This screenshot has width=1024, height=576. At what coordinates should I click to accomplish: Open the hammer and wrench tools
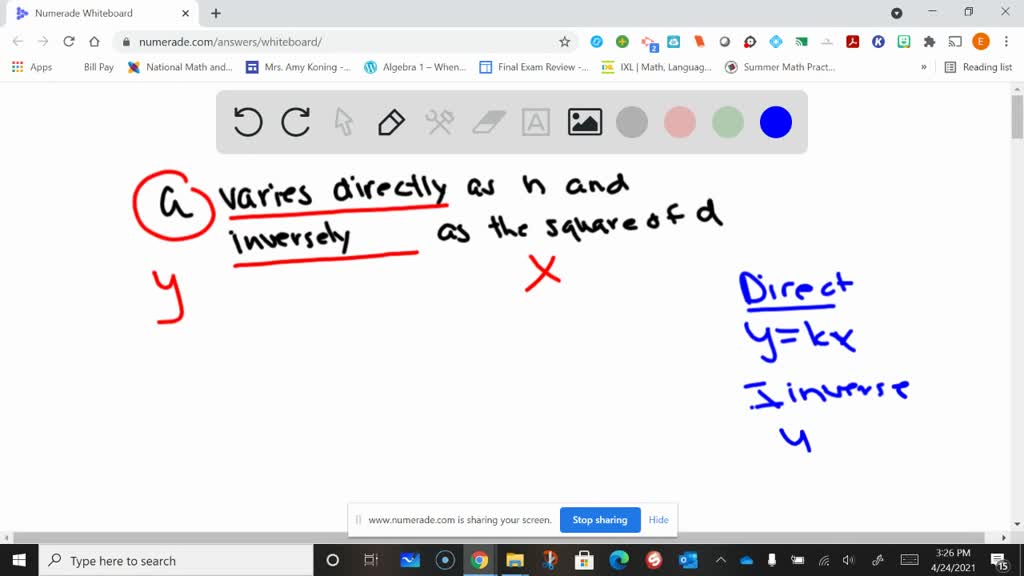439,122
